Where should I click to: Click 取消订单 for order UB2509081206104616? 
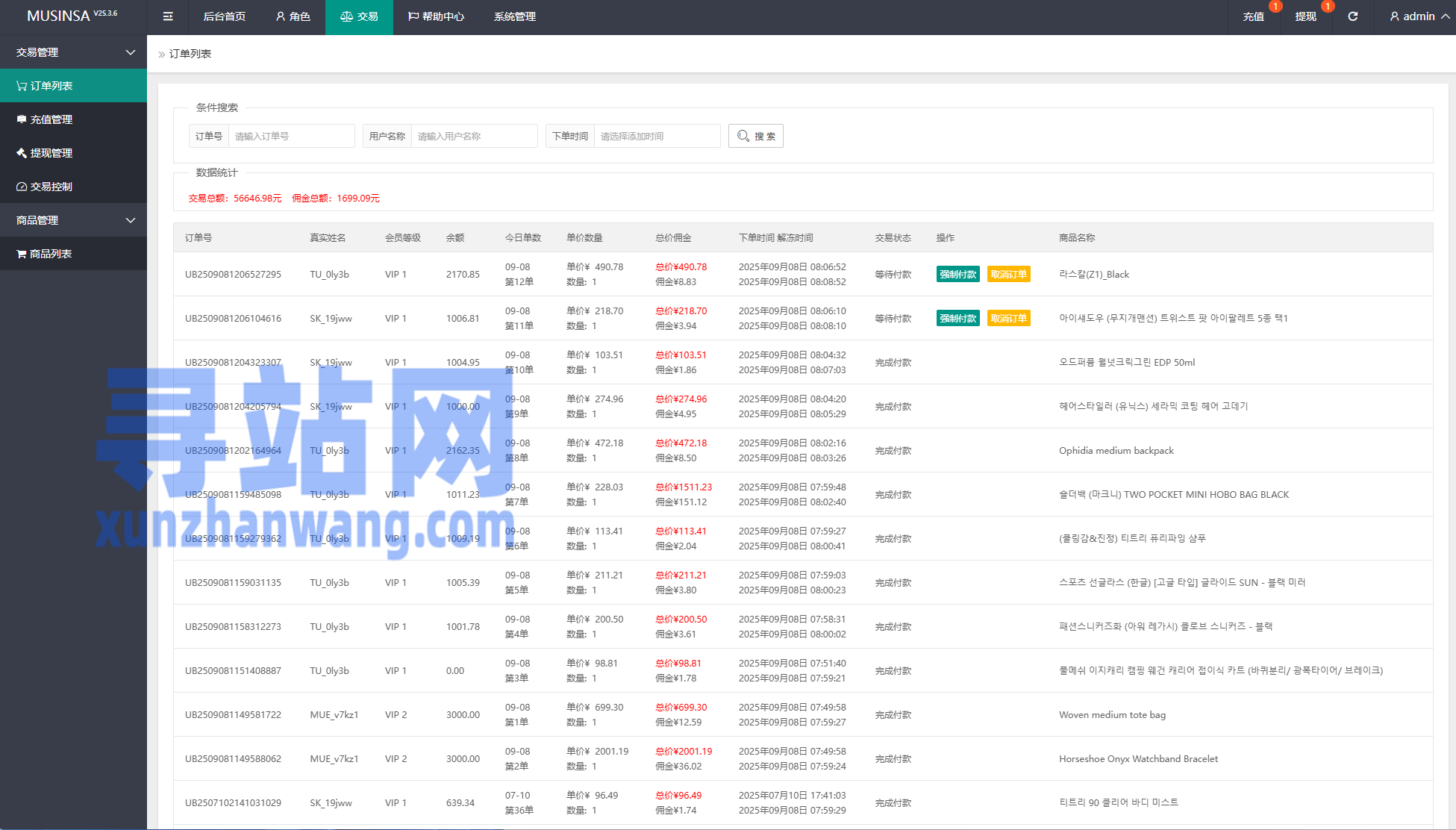click(x=1008, y=318)
